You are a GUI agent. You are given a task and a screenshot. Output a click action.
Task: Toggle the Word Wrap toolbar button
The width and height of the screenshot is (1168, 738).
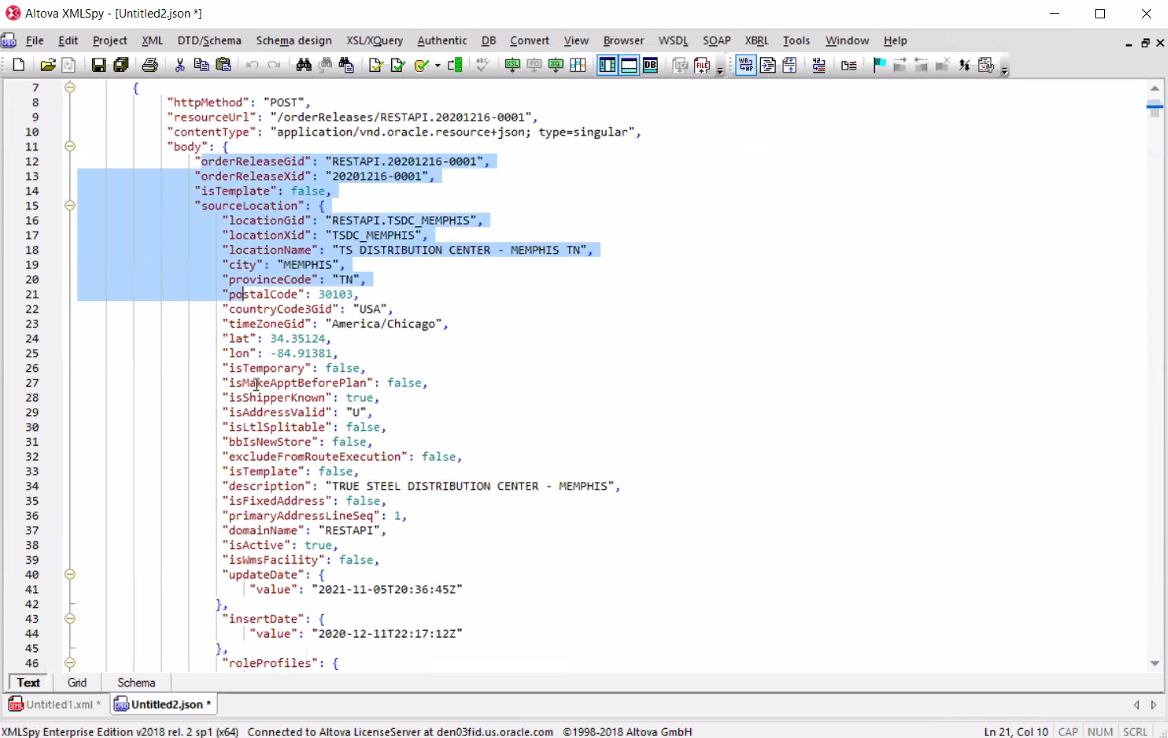(745, 66)
